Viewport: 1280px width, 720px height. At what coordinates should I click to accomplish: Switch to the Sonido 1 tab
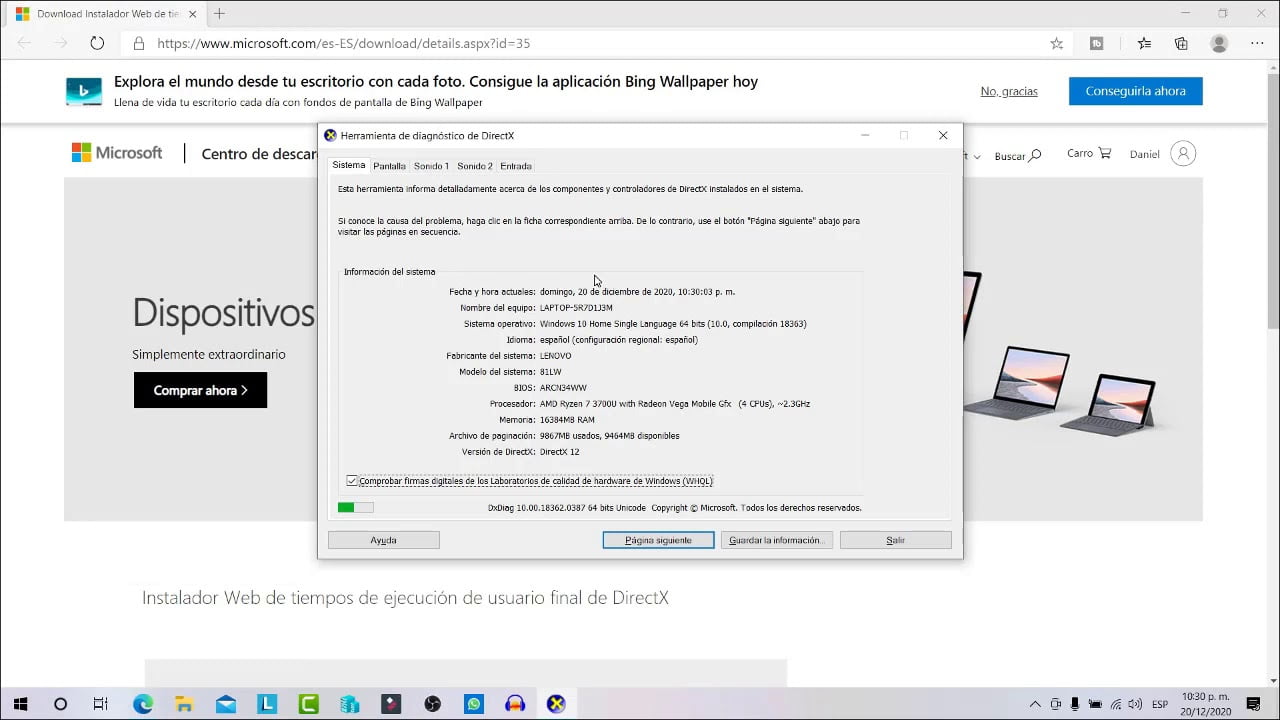click(x=431, y=166)
